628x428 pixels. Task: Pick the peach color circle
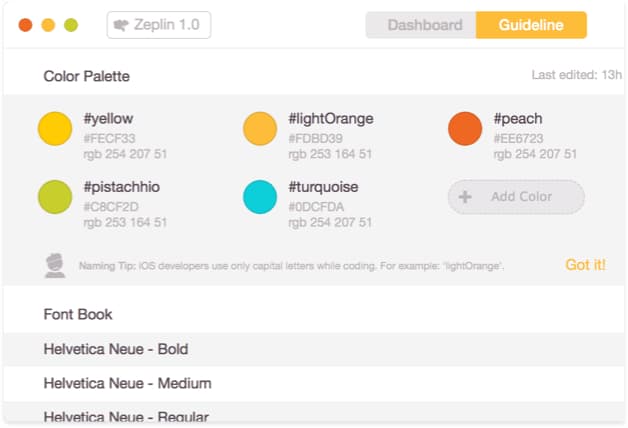tap(465, 129)
